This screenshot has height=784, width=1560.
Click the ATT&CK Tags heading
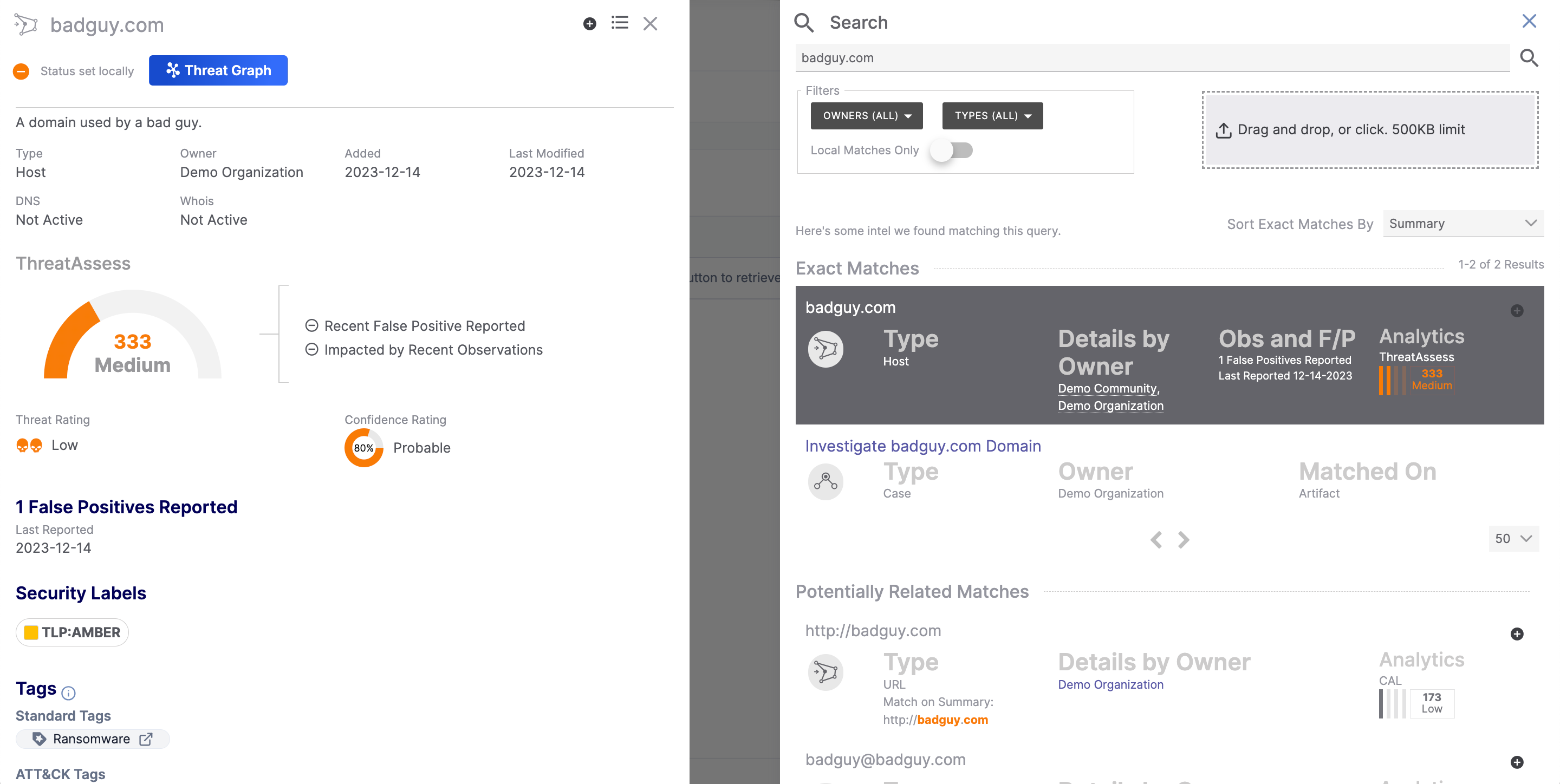(60, 774)
